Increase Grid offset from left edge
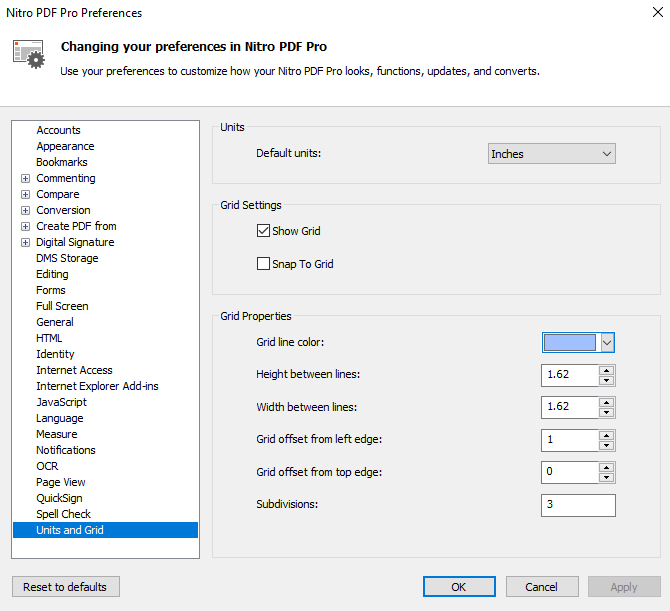This screenshot has height=611, width=670. (606, 435)
